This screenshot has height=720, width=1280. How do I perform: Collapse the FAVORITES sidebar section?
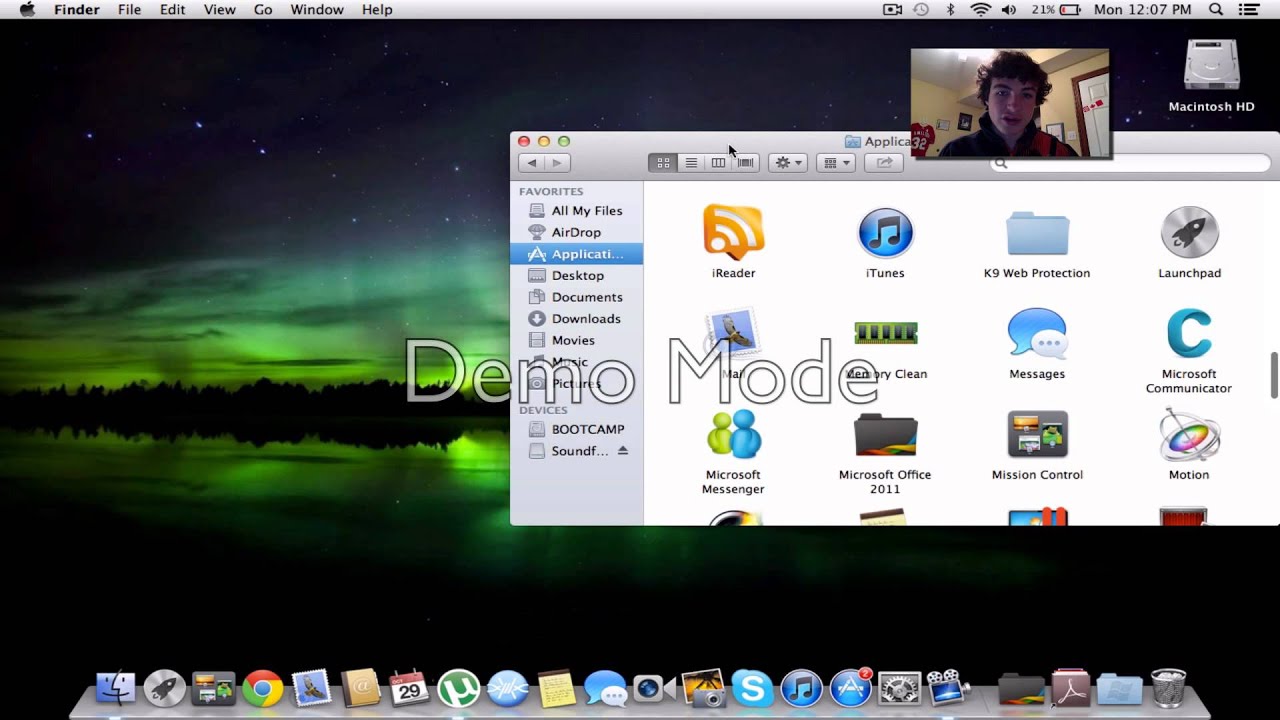click(x=550, y=191)
